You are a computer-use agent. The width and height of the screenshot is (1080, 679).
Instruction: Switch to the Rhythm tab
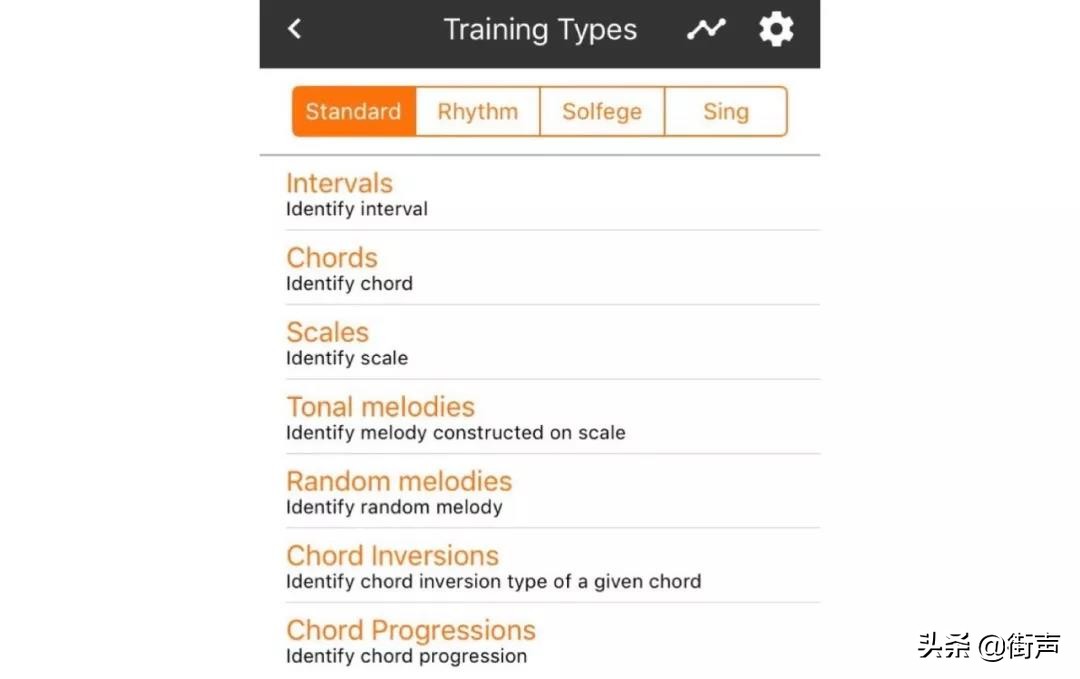point(477,111)
